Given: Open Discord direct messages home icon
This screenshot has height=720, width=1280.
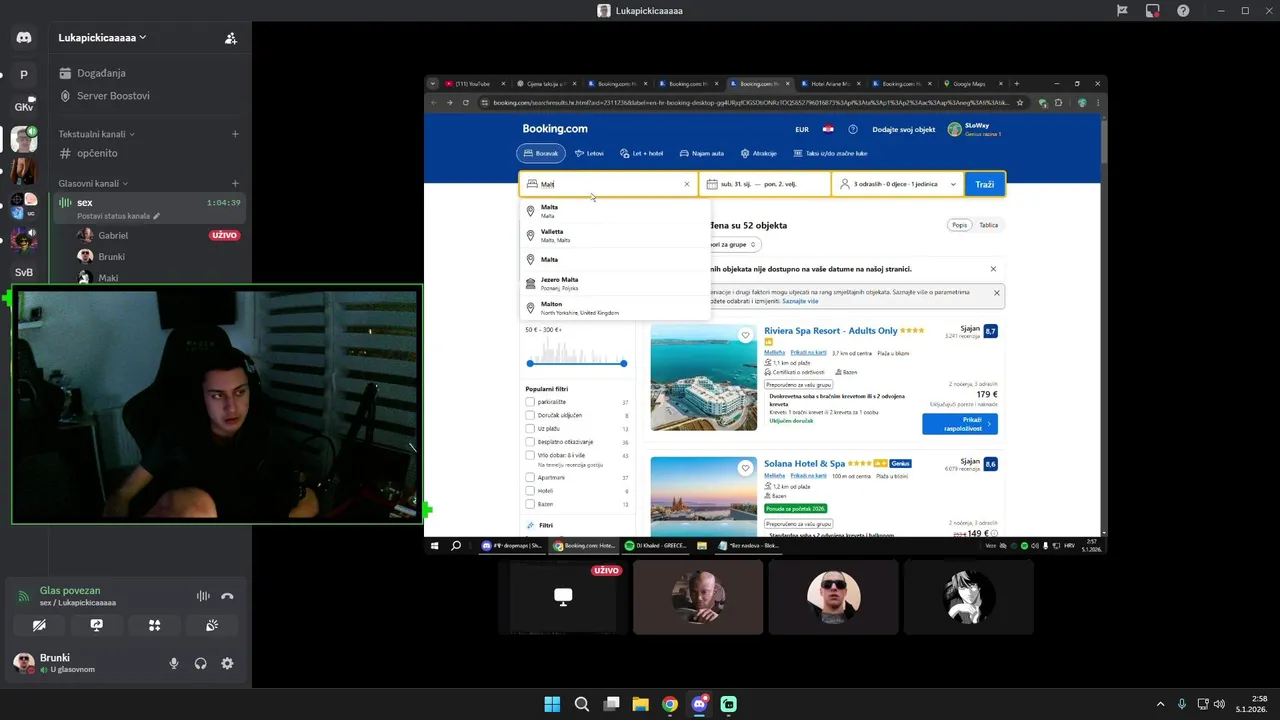Looking at the screenshot, I should point(24,38).
